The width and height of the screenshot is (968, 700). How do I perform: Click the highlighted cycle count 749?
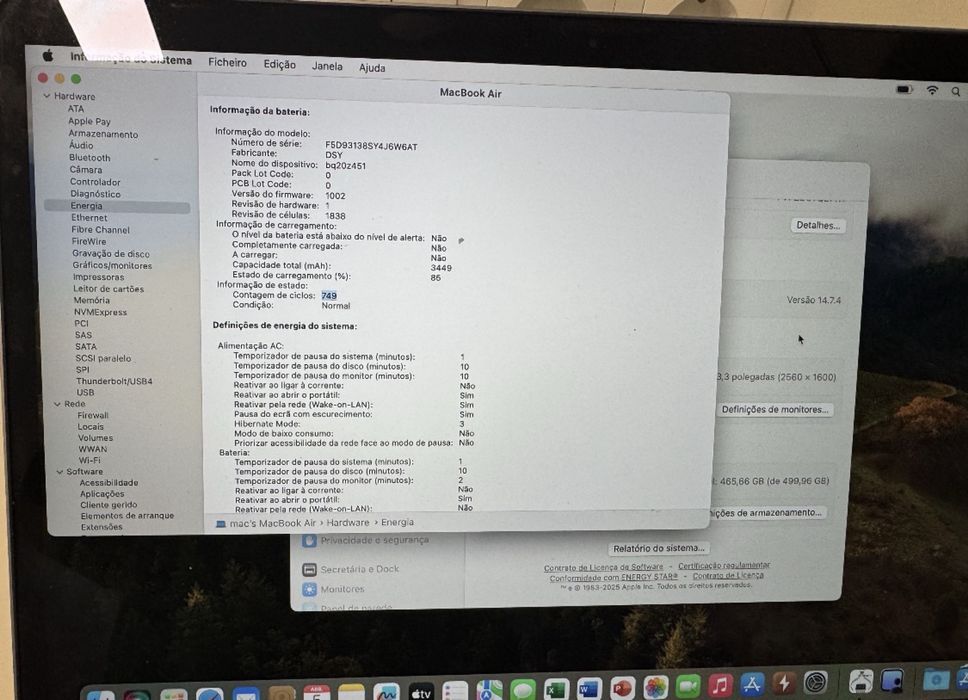(329, 296)
